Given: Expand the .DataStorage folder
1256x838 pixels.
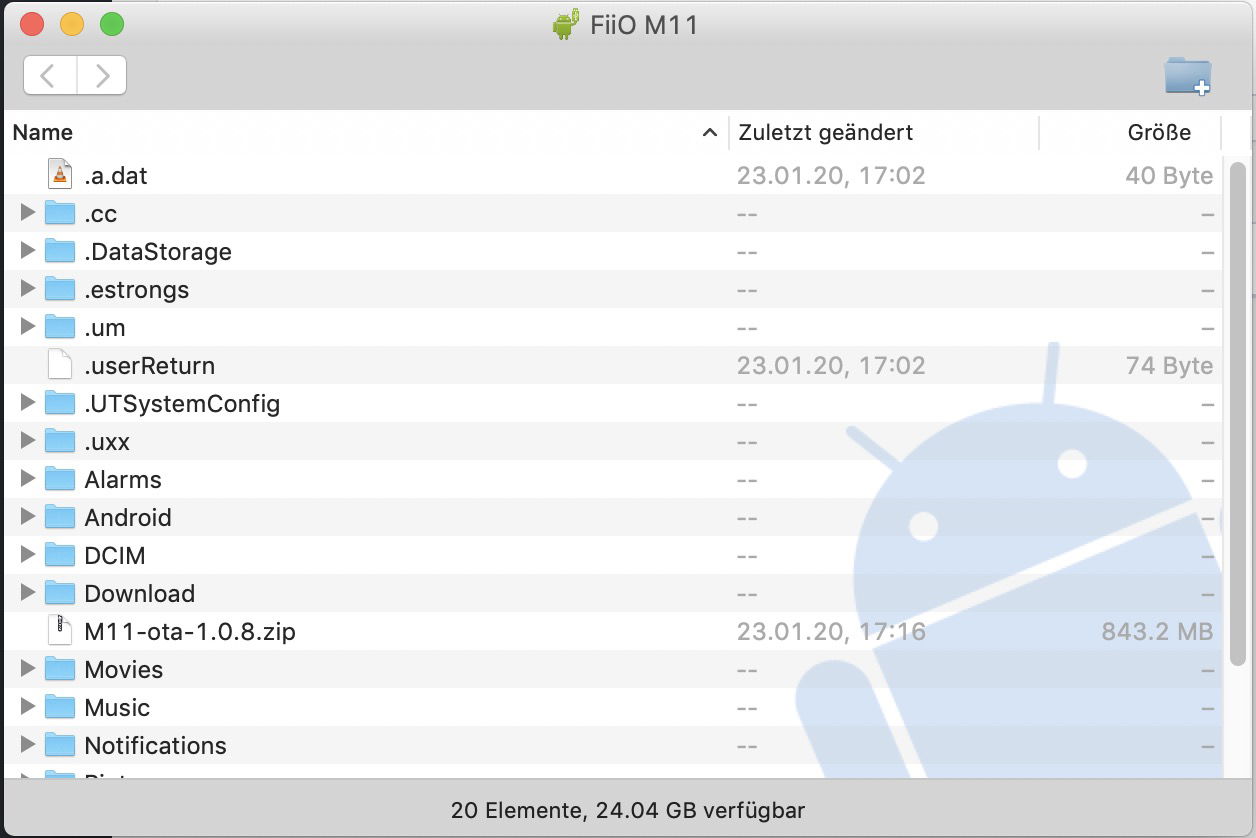Looking at the screenshot, I should click(28, 251).
